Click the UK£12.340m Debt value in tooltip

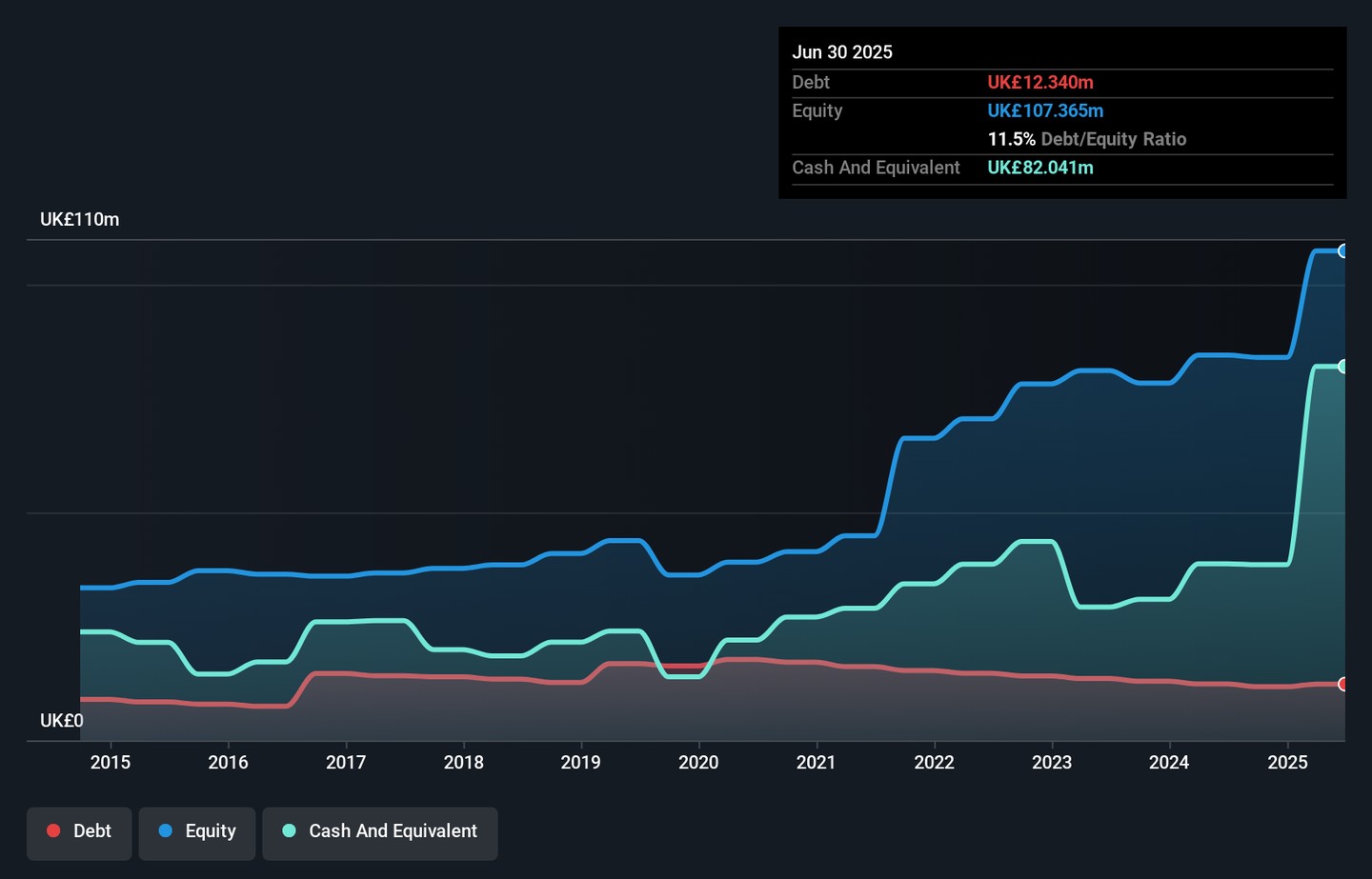tap(1040, 83)
